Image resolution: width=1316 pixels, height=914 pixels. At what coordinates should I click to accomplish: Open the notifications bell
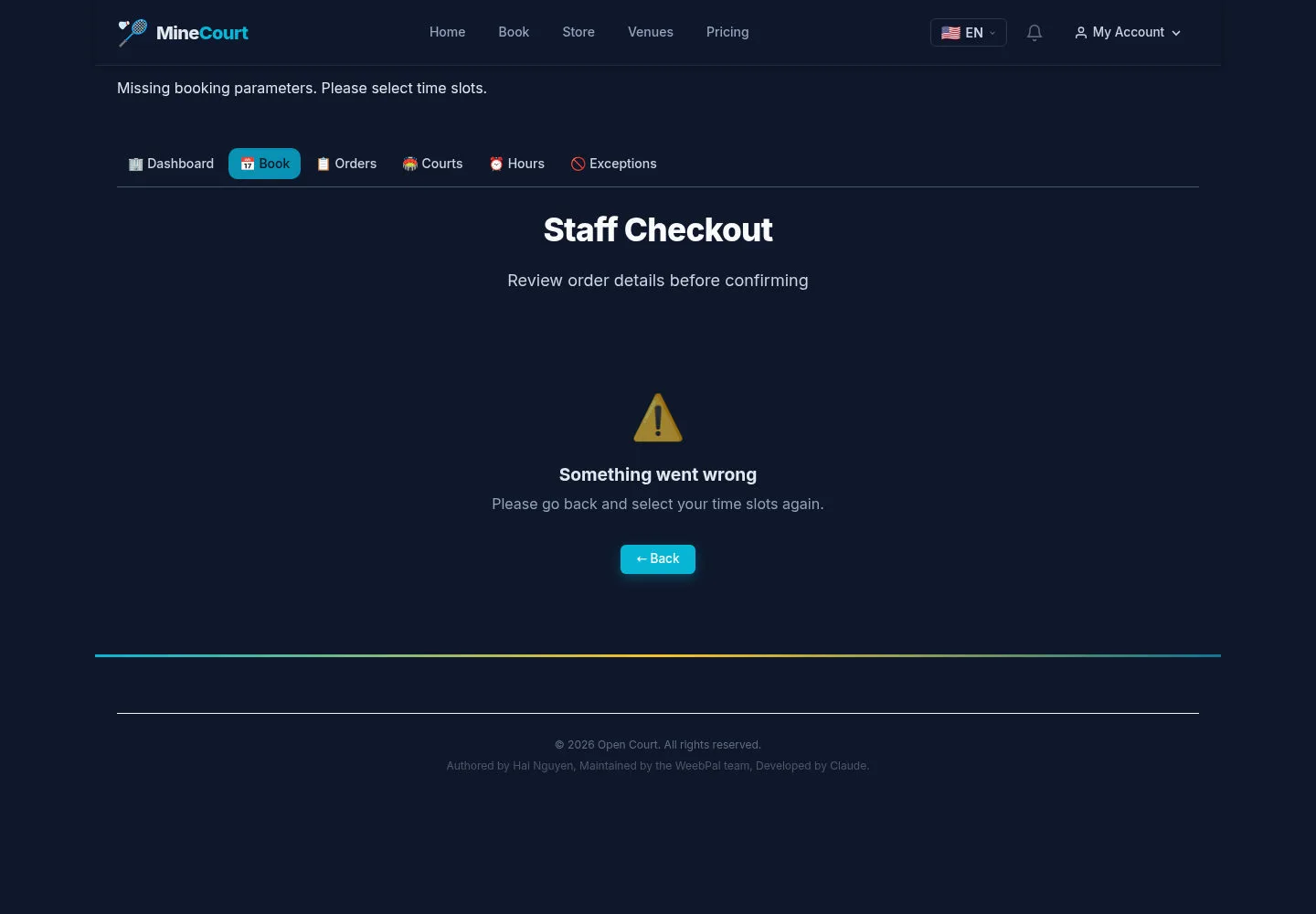tap(1035, 33)
